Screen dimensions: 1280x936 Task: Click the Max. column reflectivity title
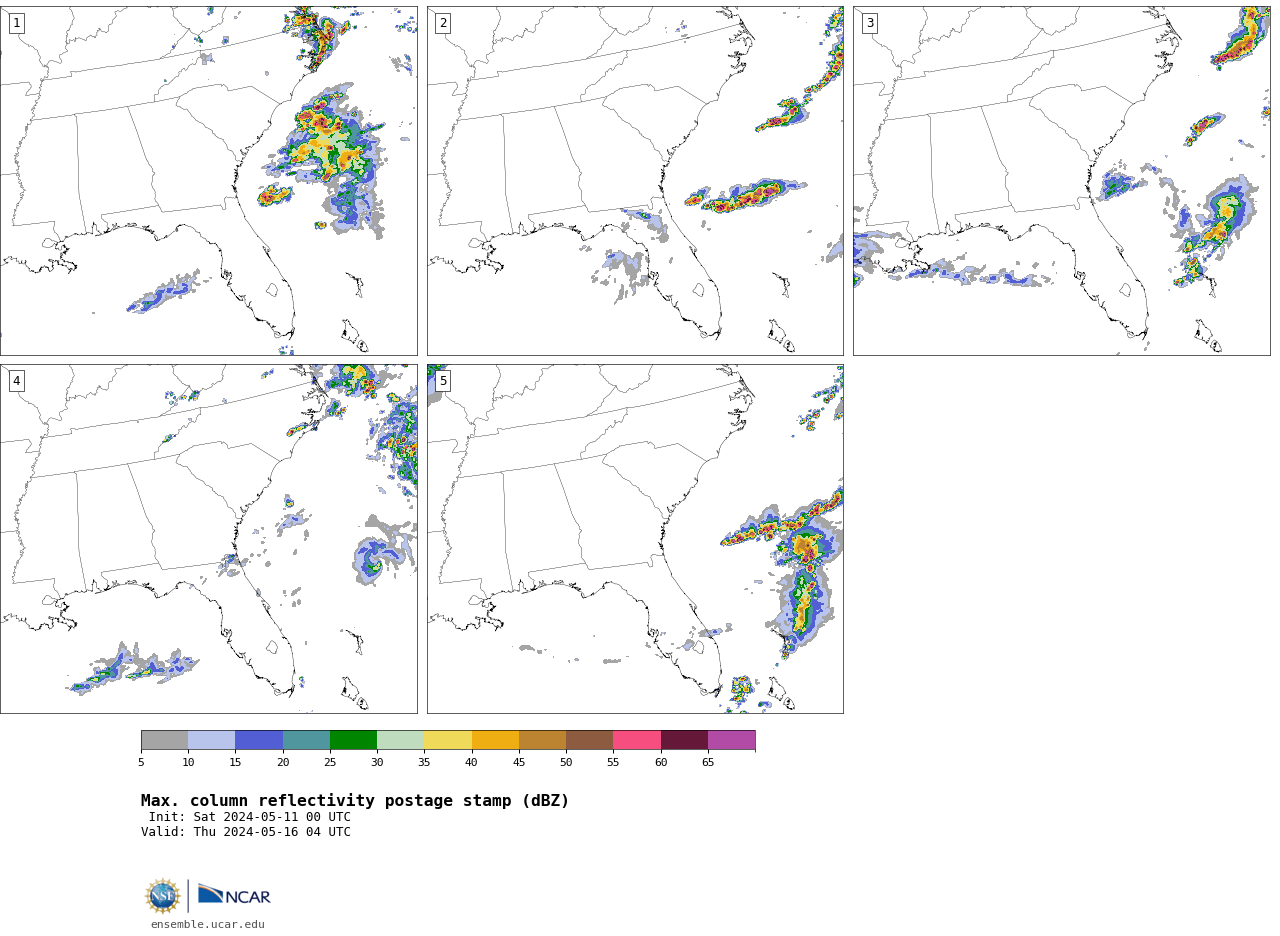tap(355, 801)
